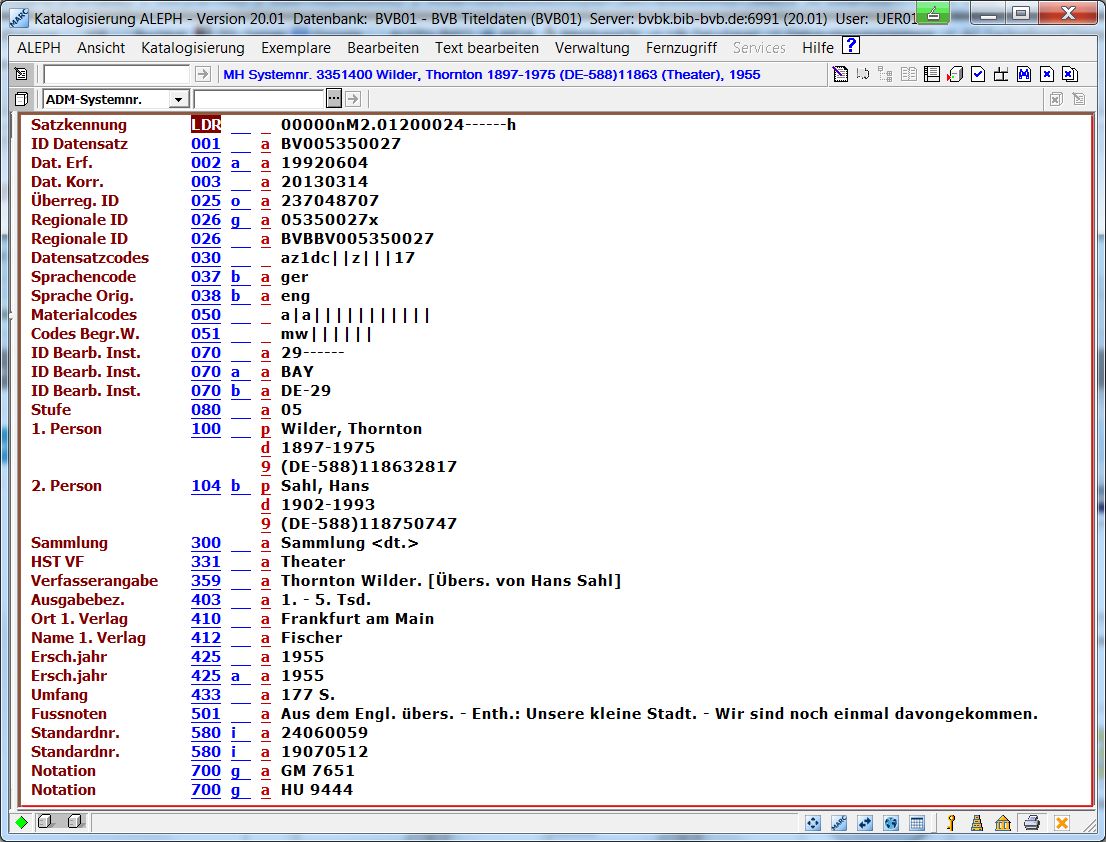The width and height of the screenshot is (1106, 842).
Task: Click the globe icon in status bar
Action: point(890,823)
